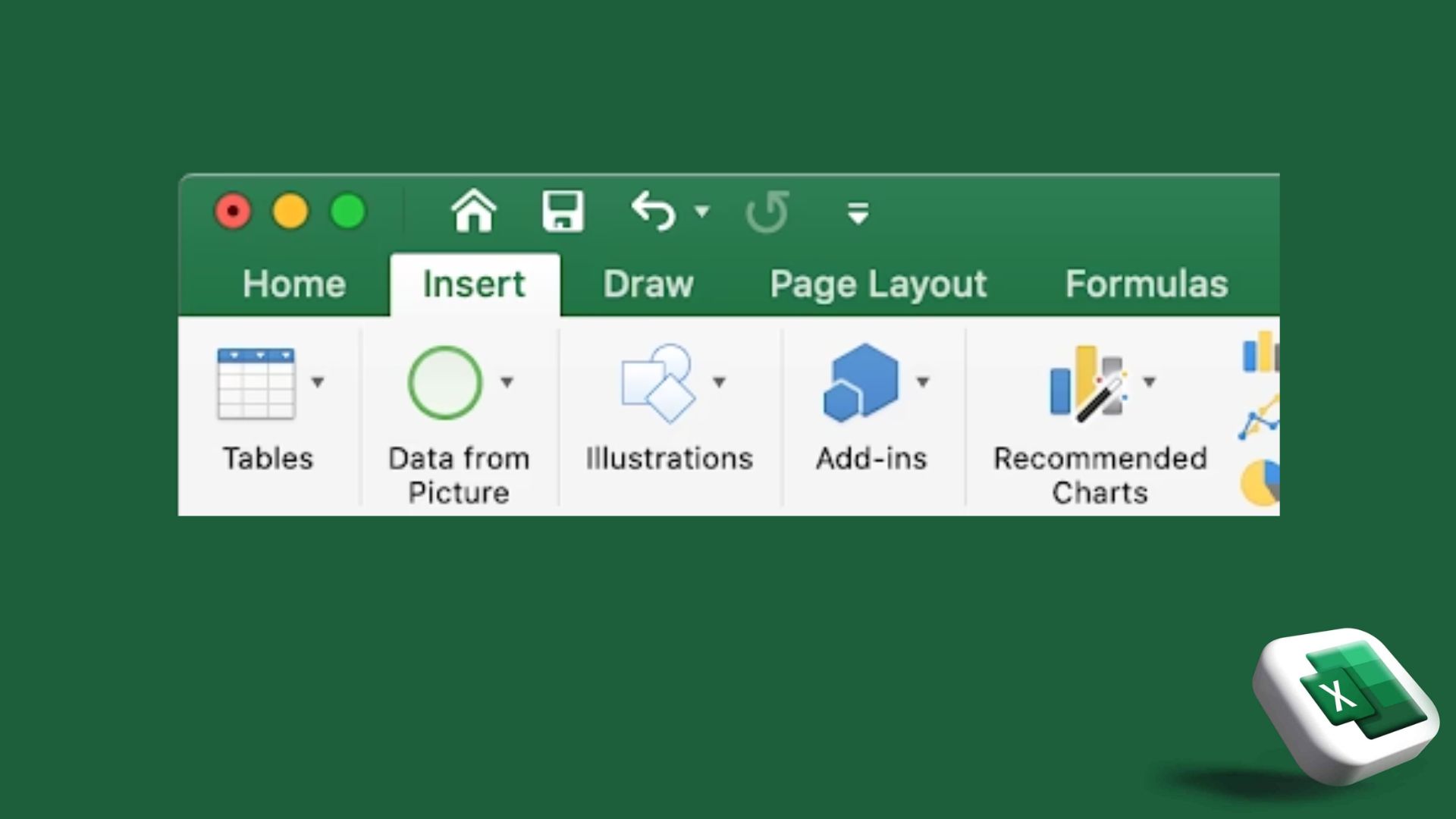Click the Redo circular arrow icon
This screenshot has width=1456, height=819.
pyautogui.click(x=767, y=211)
